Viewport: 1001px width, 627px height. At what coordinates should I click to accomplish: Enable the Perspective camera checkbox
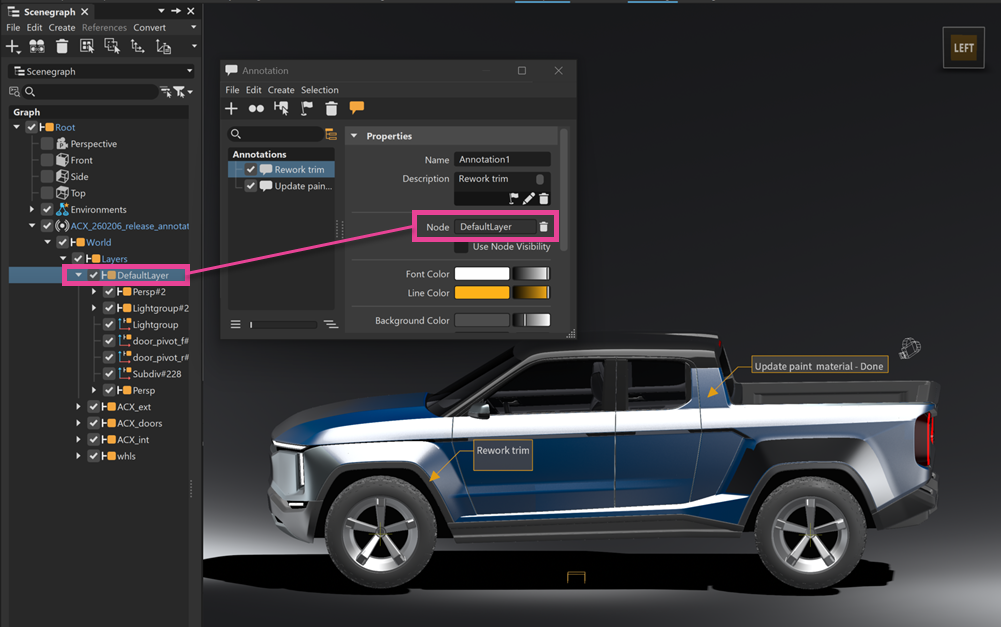pyautogui.click(x=47, y=144)
